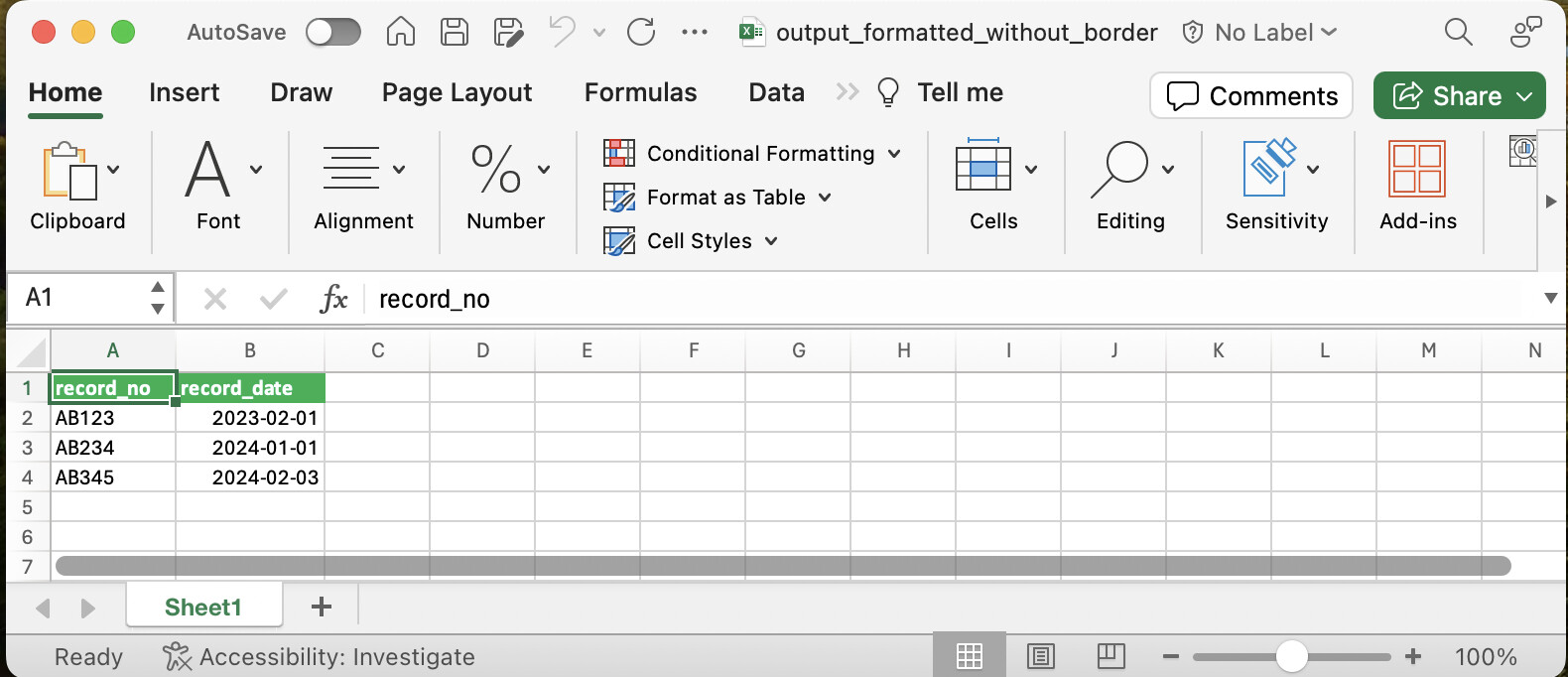Select cell AB234
This screenshot has width=1568, height=677.
coord(113,448)
